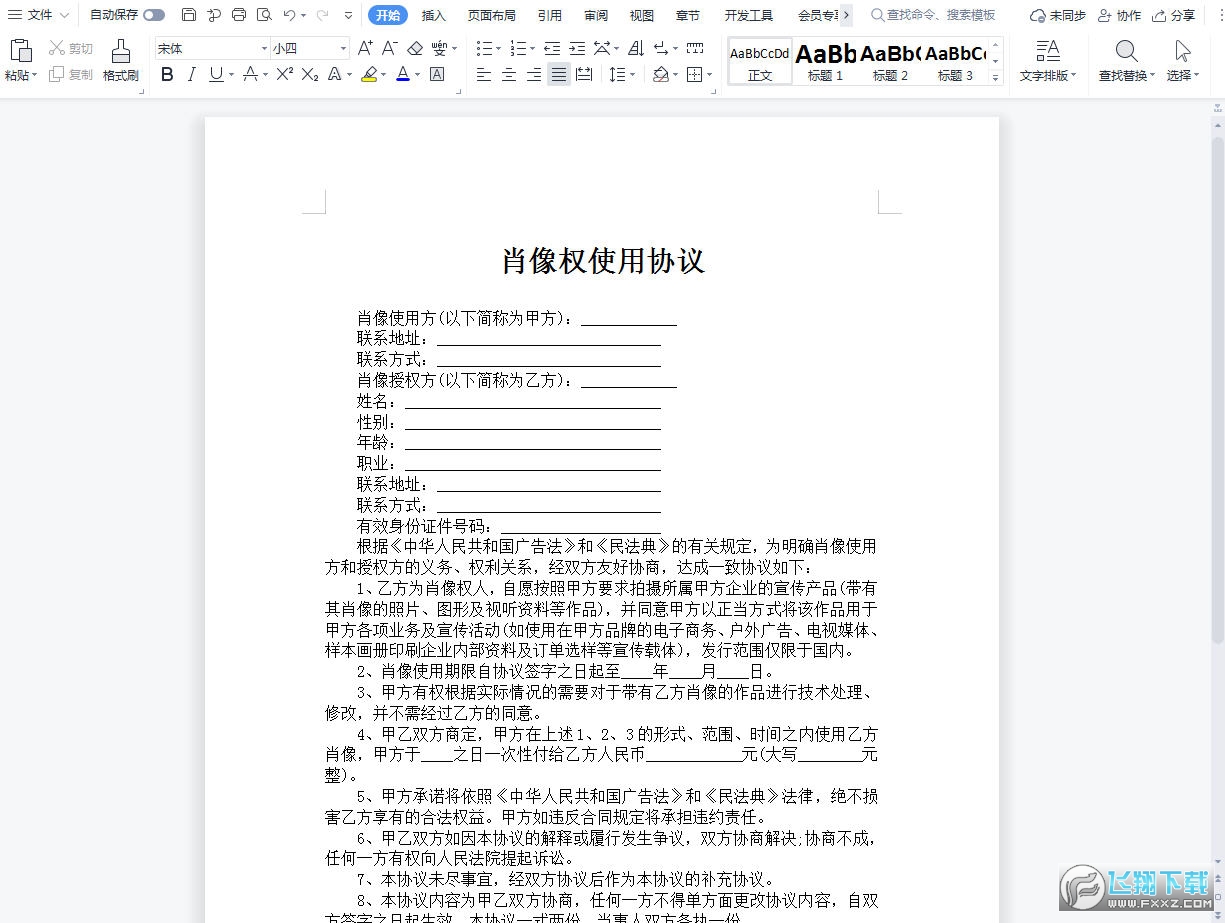Click the Print icon
The width and height of the screenshot is (1225, 923).
coord(239,15)
